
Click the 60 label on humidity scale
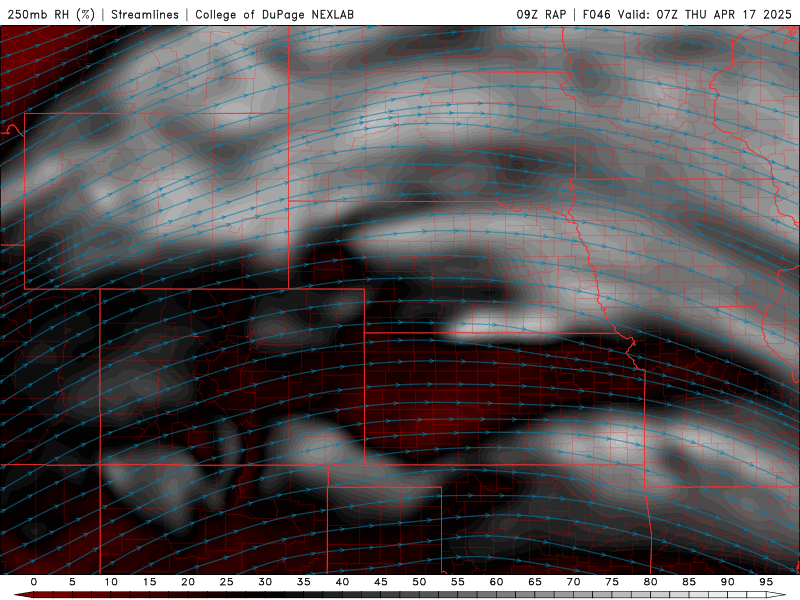click(x=496, y=582)
